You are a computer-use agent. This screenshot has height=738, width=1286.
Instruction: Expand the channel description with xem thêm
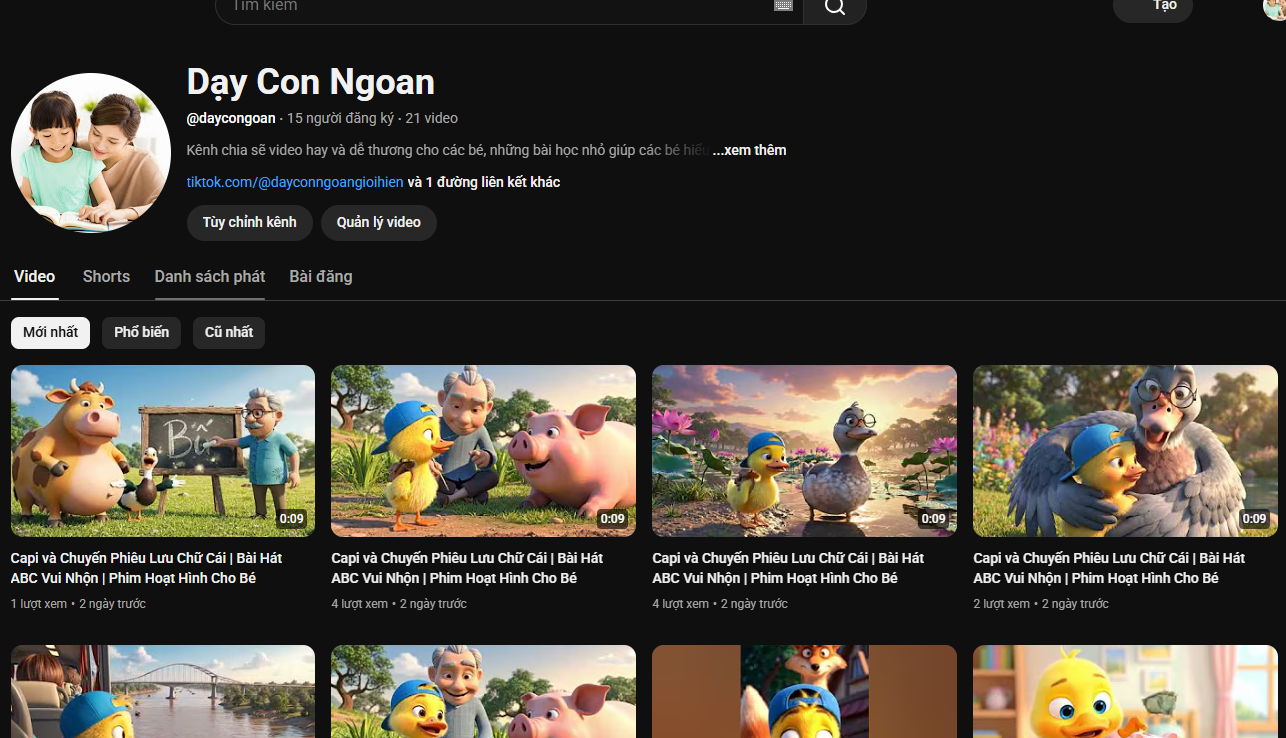tap(749, 150)
